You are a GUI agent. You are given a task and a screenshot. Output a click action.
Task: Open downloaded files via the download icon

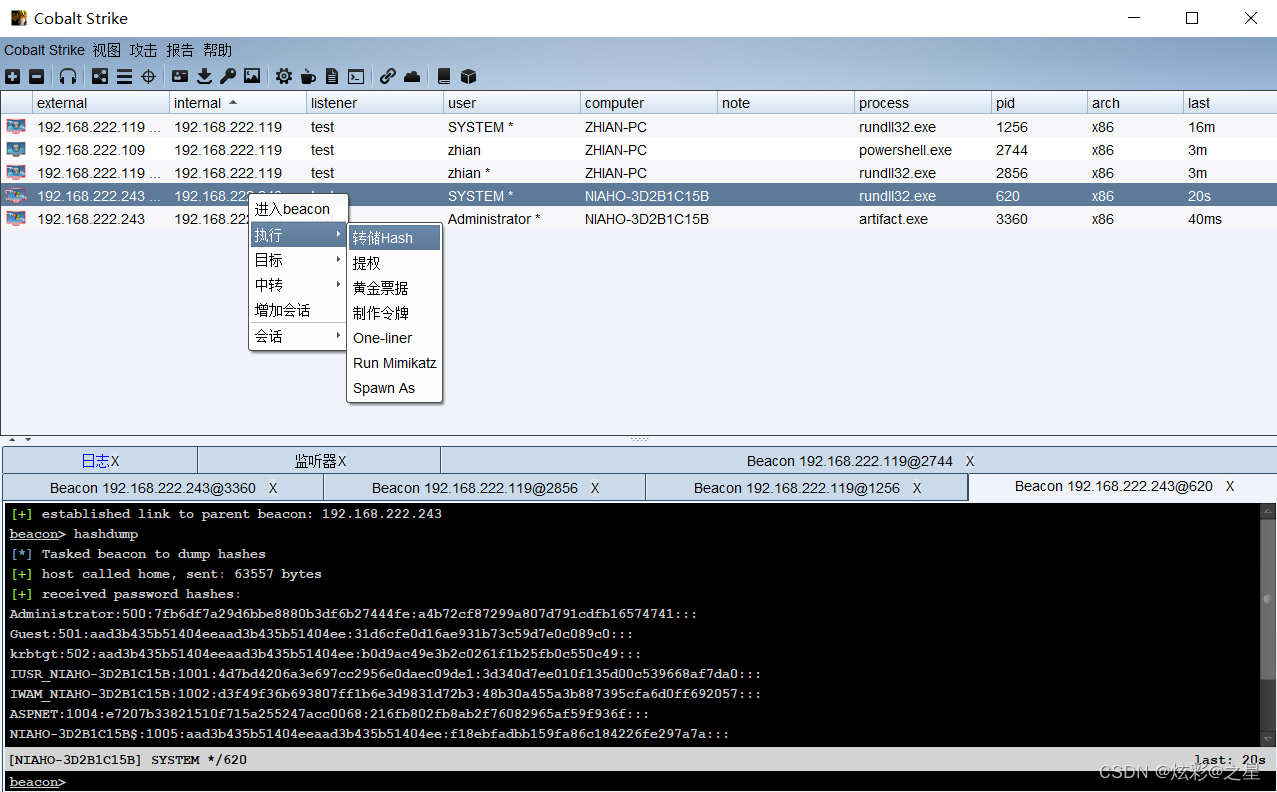point(204,76)
